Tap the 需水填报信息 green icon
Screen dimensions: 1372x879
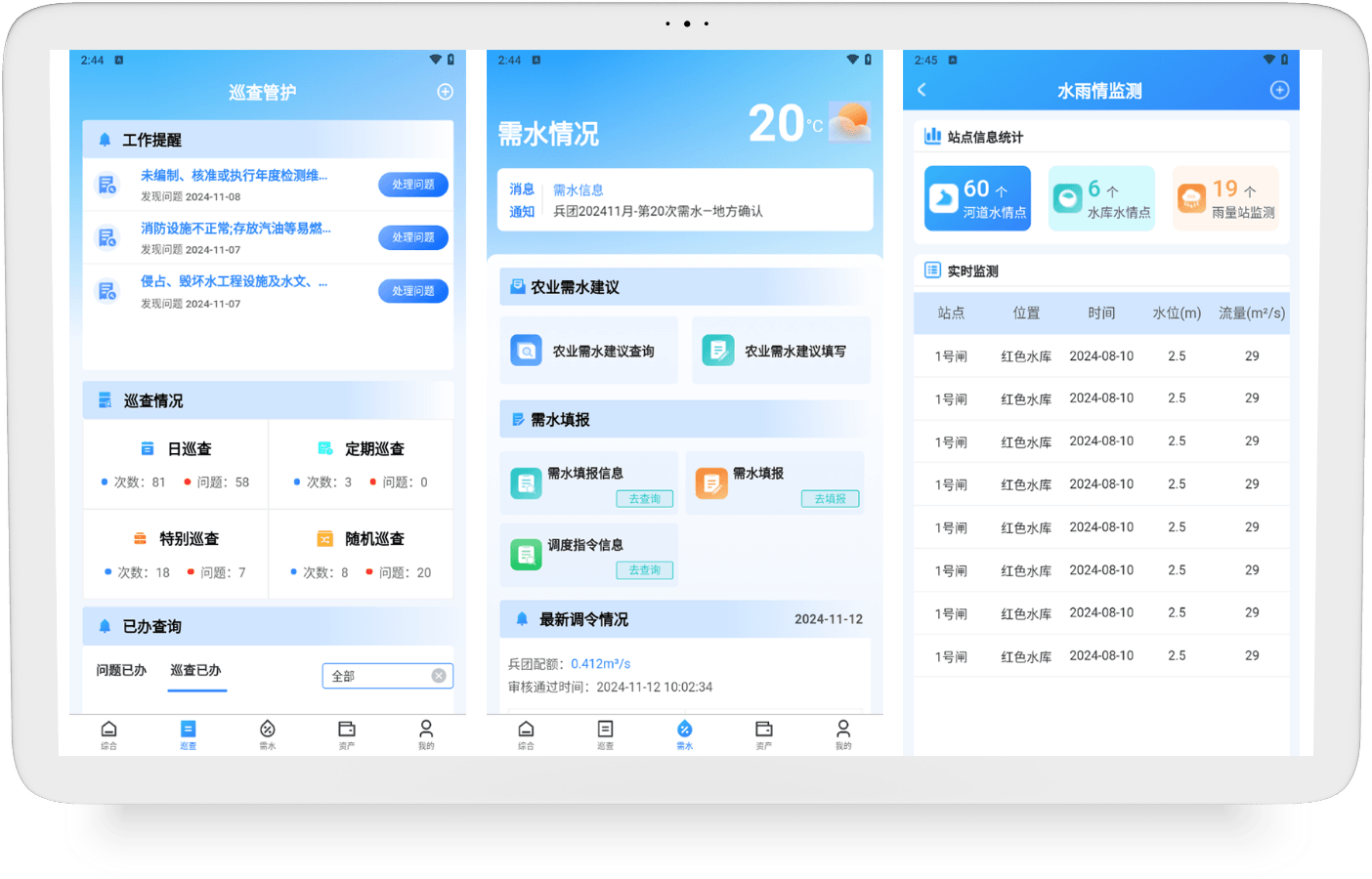coord(526,483)
